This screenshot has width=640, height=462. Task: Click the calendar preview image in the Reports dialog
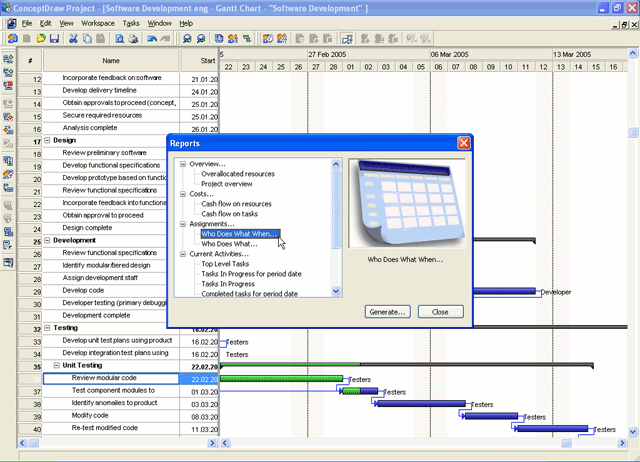pyautogui.click(x=407, y=203)
